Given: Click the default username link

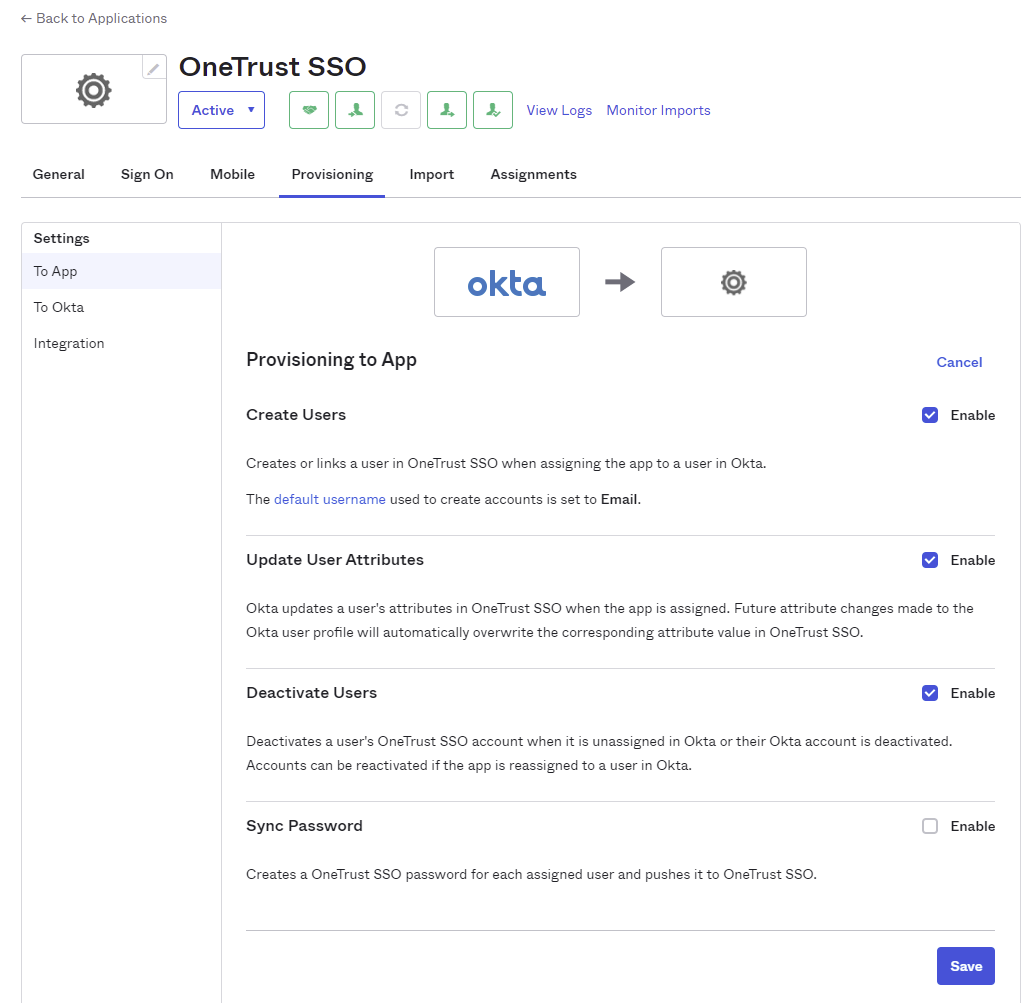Looking at the screenshot, I should [330, 500].
